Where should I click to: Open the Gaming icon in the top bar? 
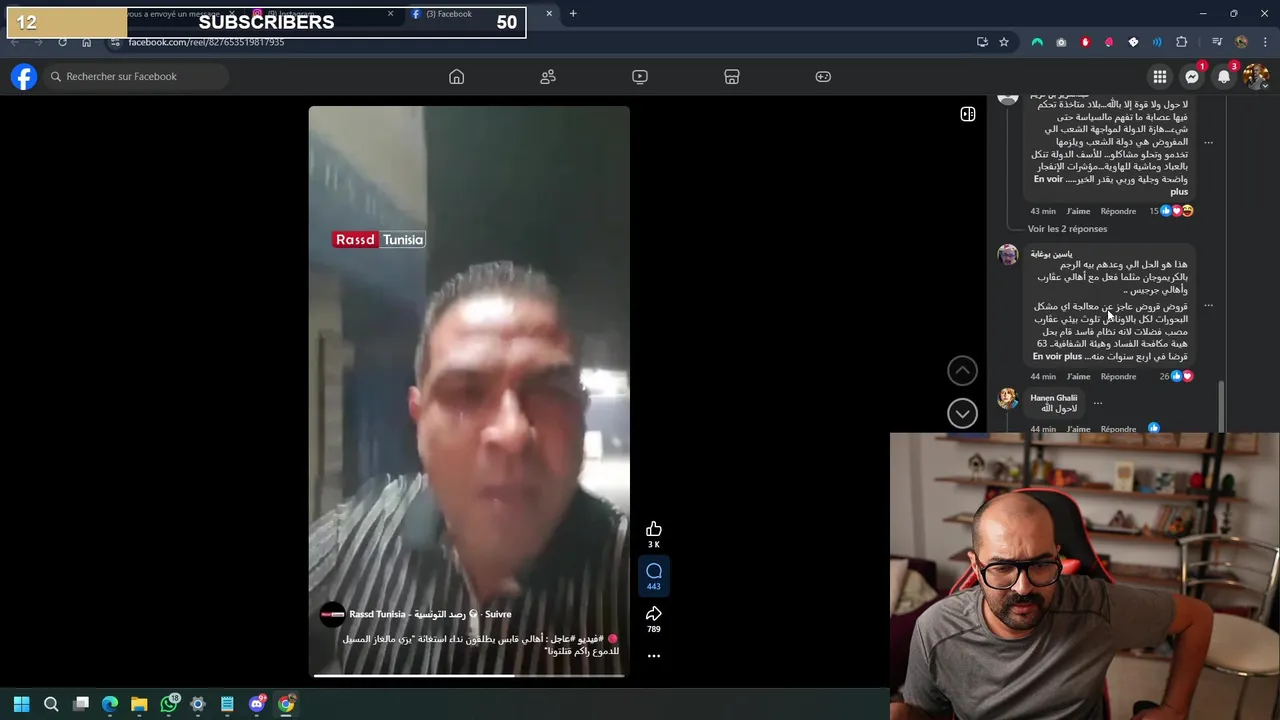[x=823, y=77]
